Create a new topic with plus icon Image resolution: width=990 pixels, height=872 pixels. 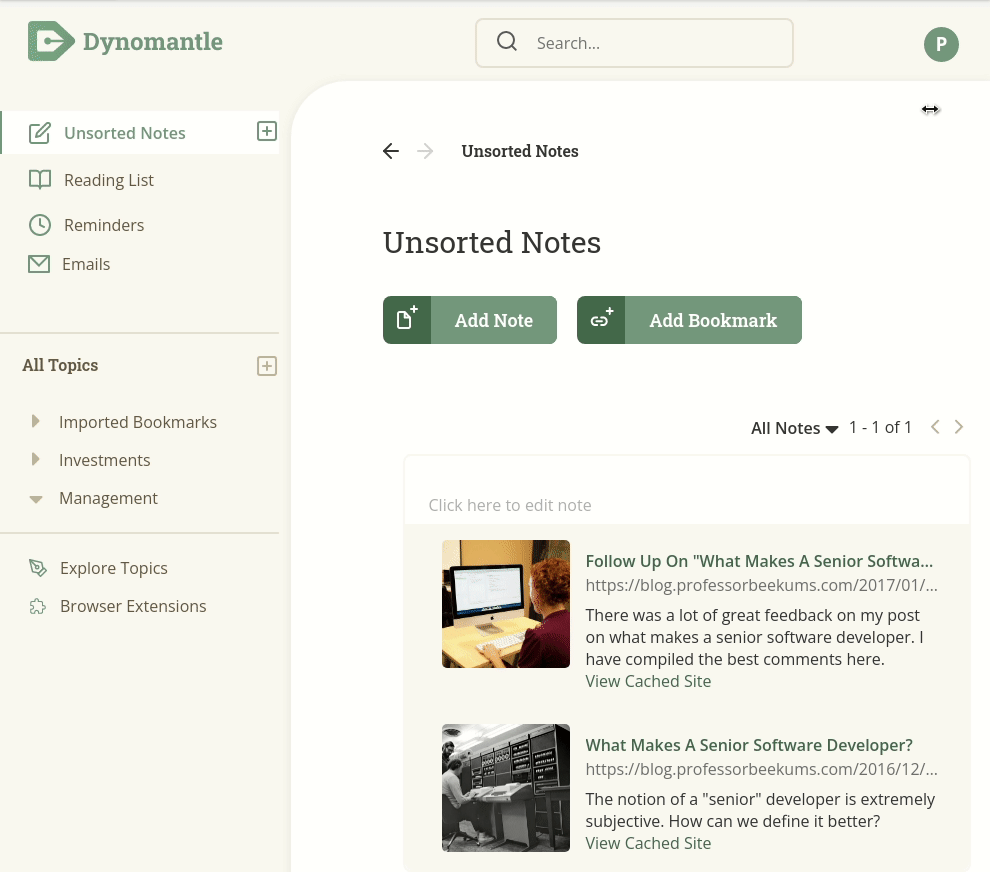pyautogui.click(x=266, y=366)
